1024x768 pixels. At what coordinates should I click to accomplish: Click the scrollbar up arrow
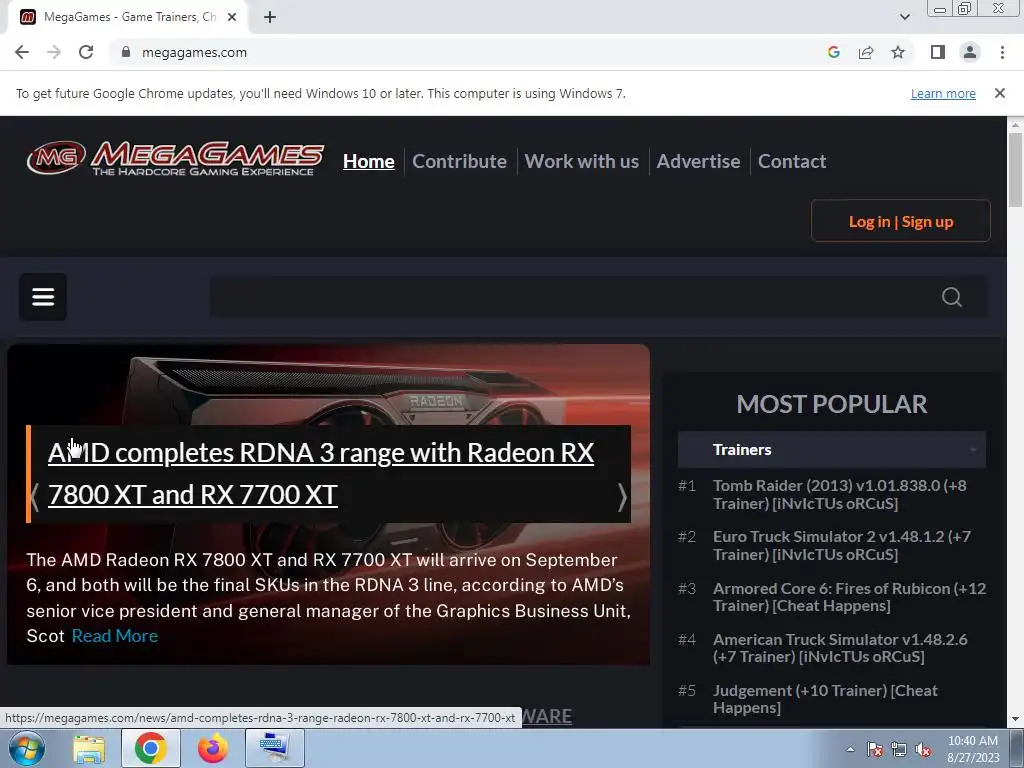click(x=1015, y=125)
